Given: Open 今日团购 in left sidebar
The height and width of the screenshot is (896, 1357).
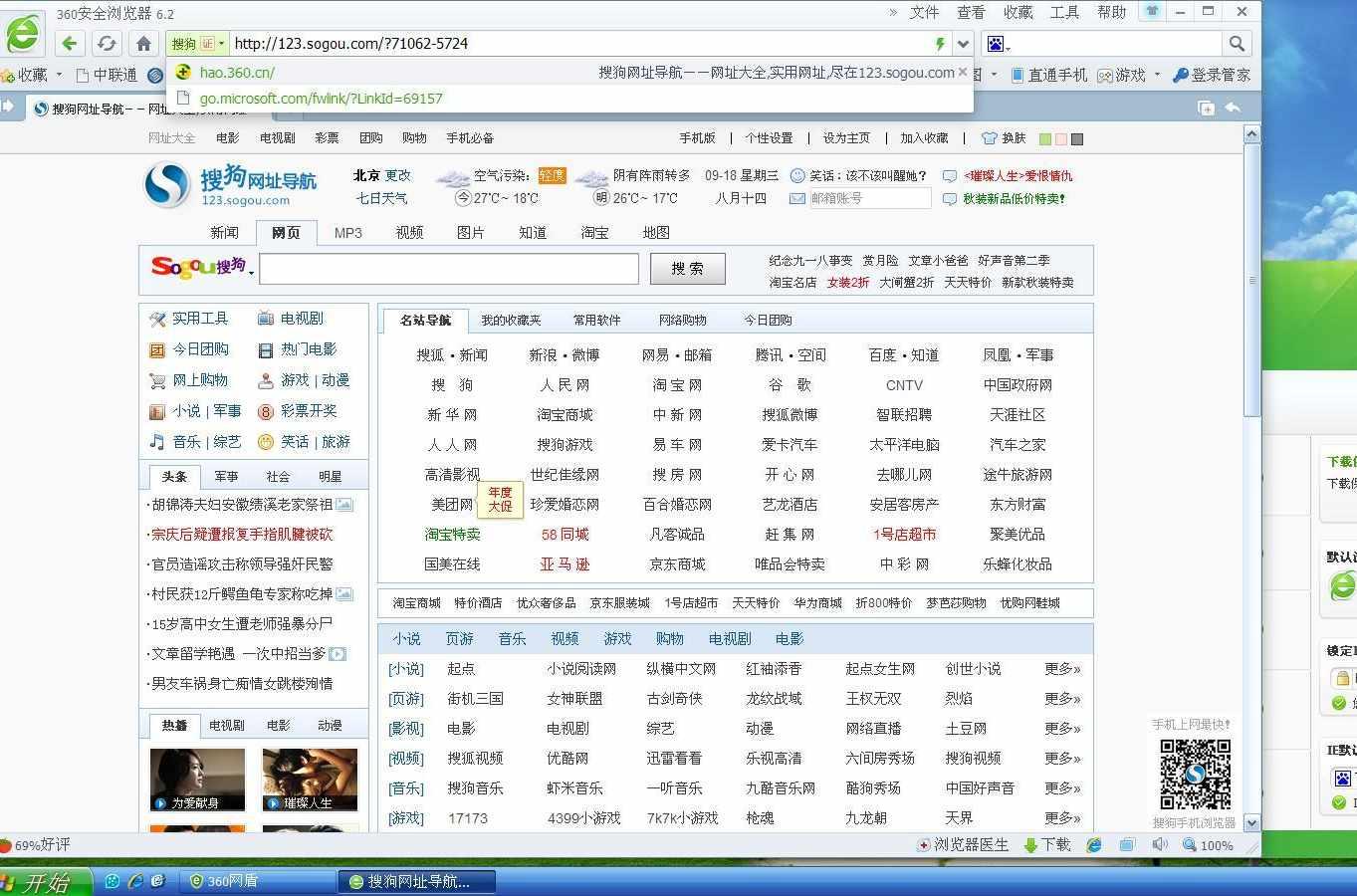Looking at the screenshot, I should point(189,349).
